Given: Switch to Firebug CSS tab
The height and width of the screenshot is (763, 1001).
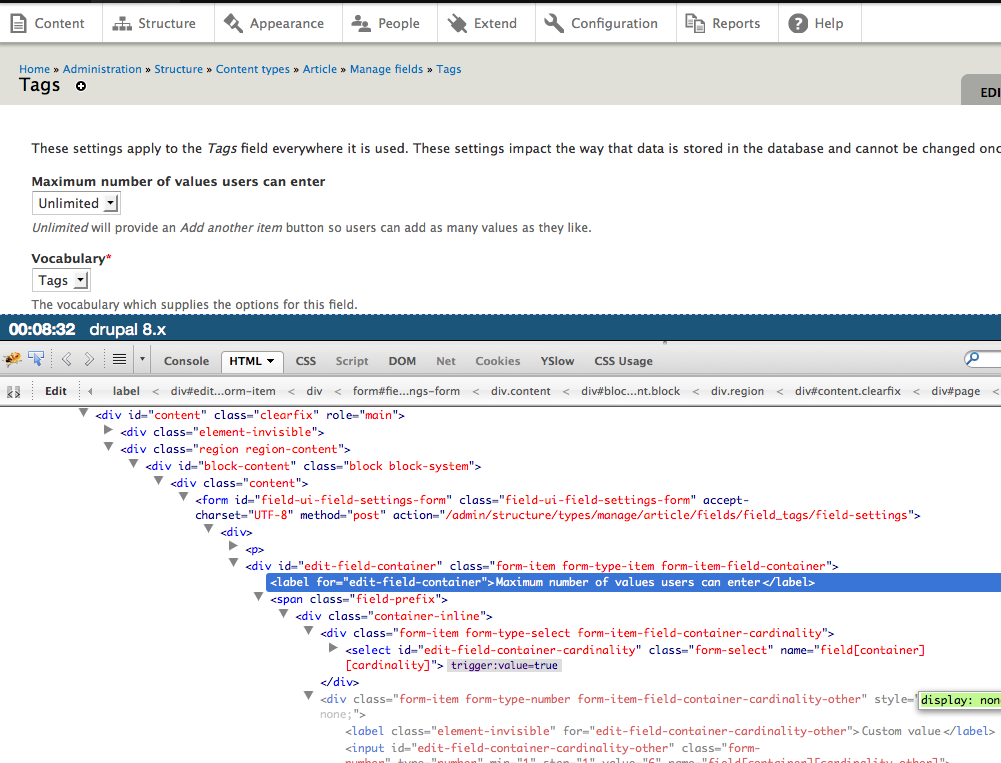Looking at the screenshot, I should tap(306, 361).
